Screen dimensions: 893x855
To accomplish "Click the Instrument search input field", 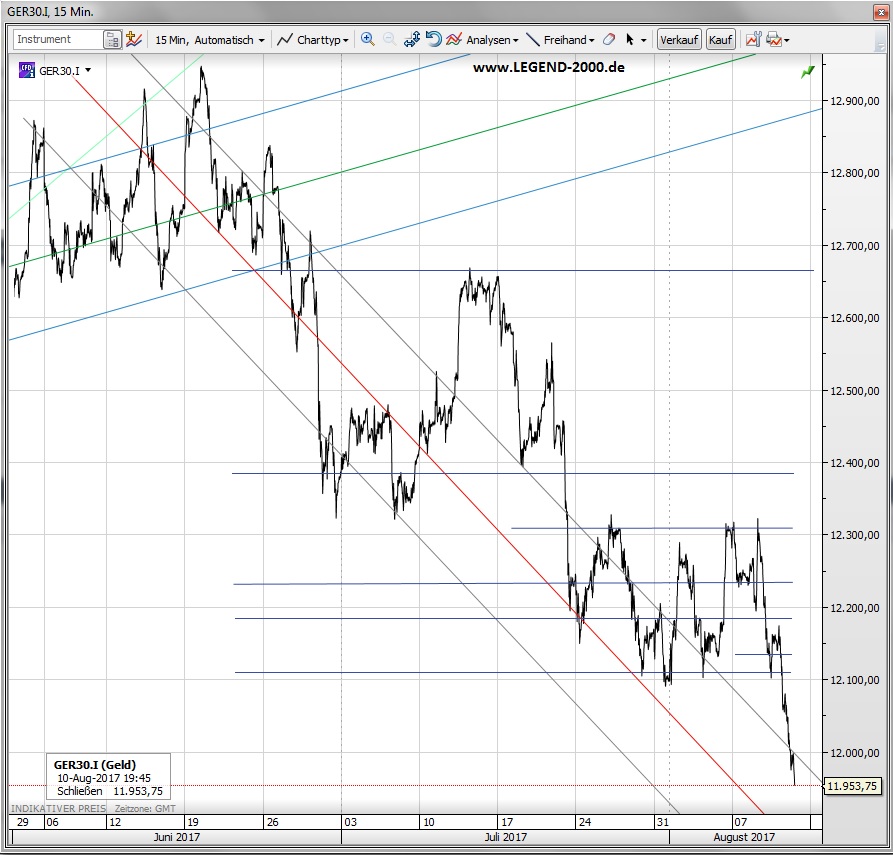I will point(58,39).
